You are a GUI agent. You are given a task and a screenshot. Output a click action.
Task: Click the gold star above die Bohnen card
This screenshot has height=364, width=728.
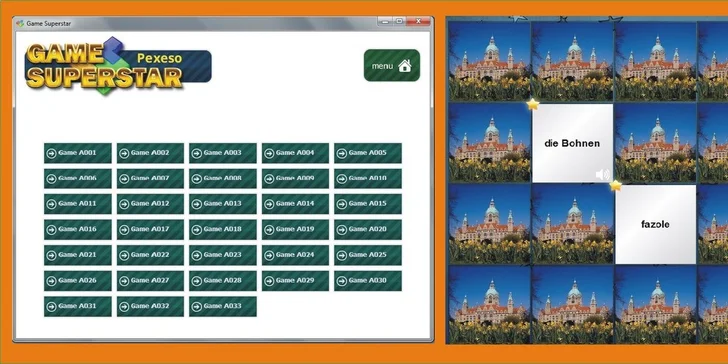click(533, 104)
